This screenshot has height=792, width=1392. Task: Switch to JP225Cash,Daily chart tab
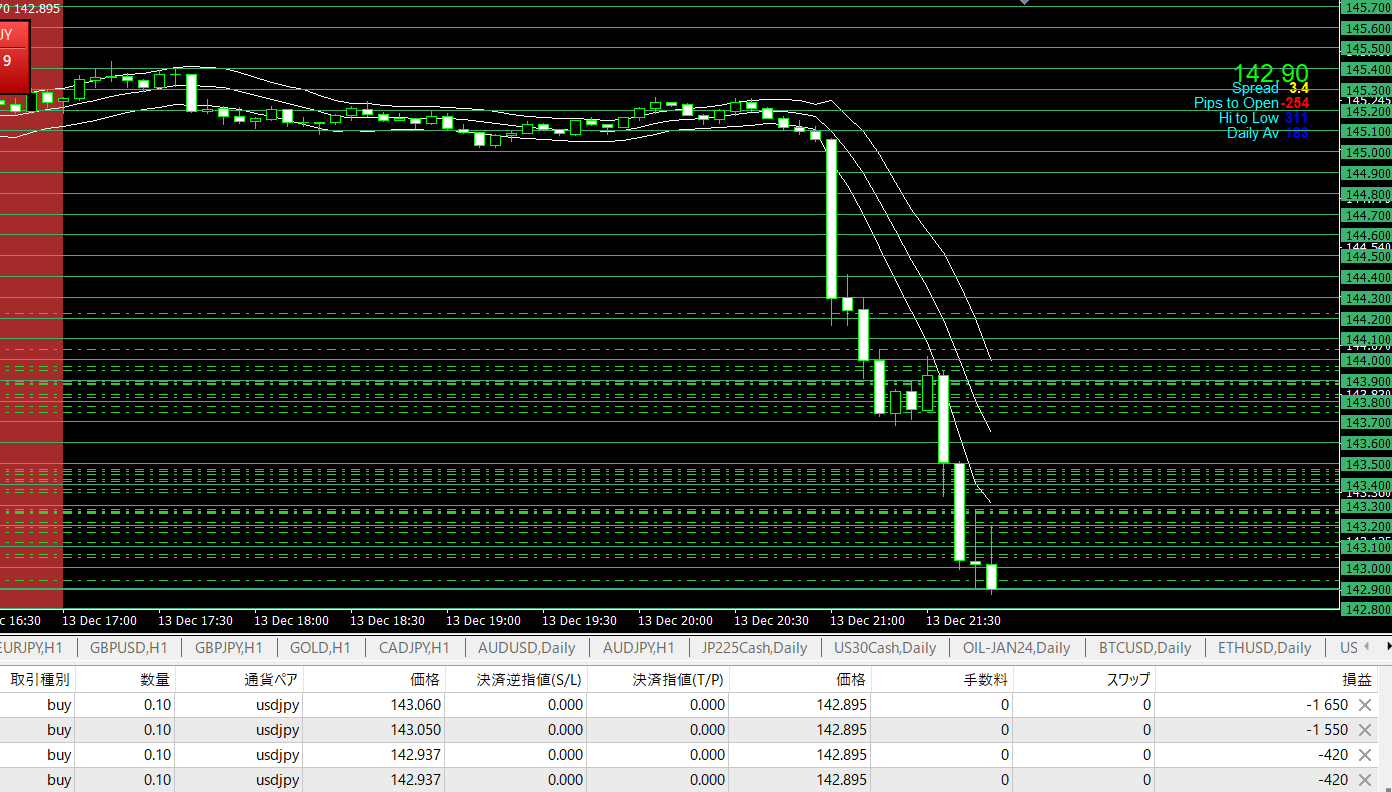pos(754,647)
